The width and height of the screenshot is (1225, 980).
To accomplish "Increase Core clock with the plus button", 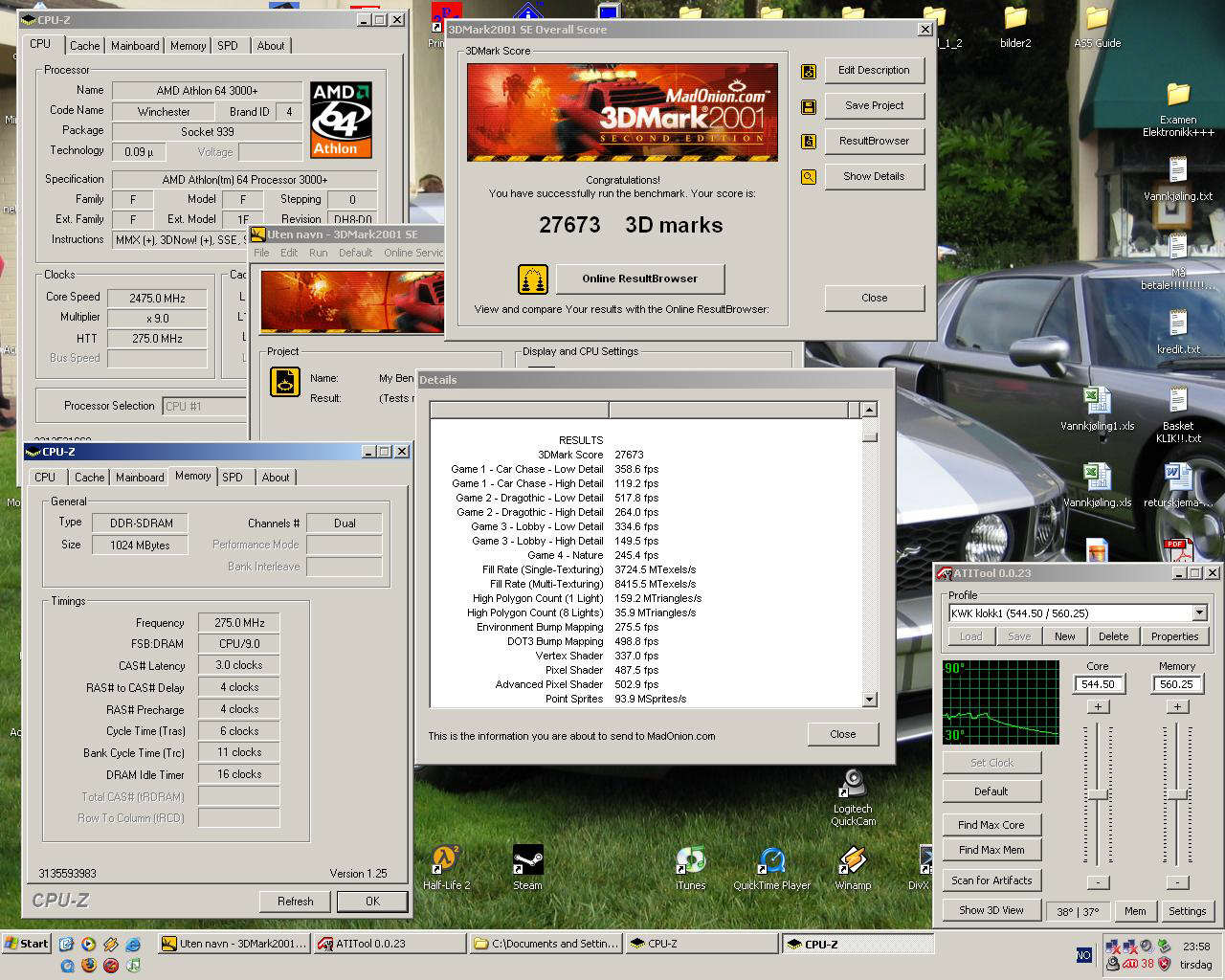I will [1098, 707].
